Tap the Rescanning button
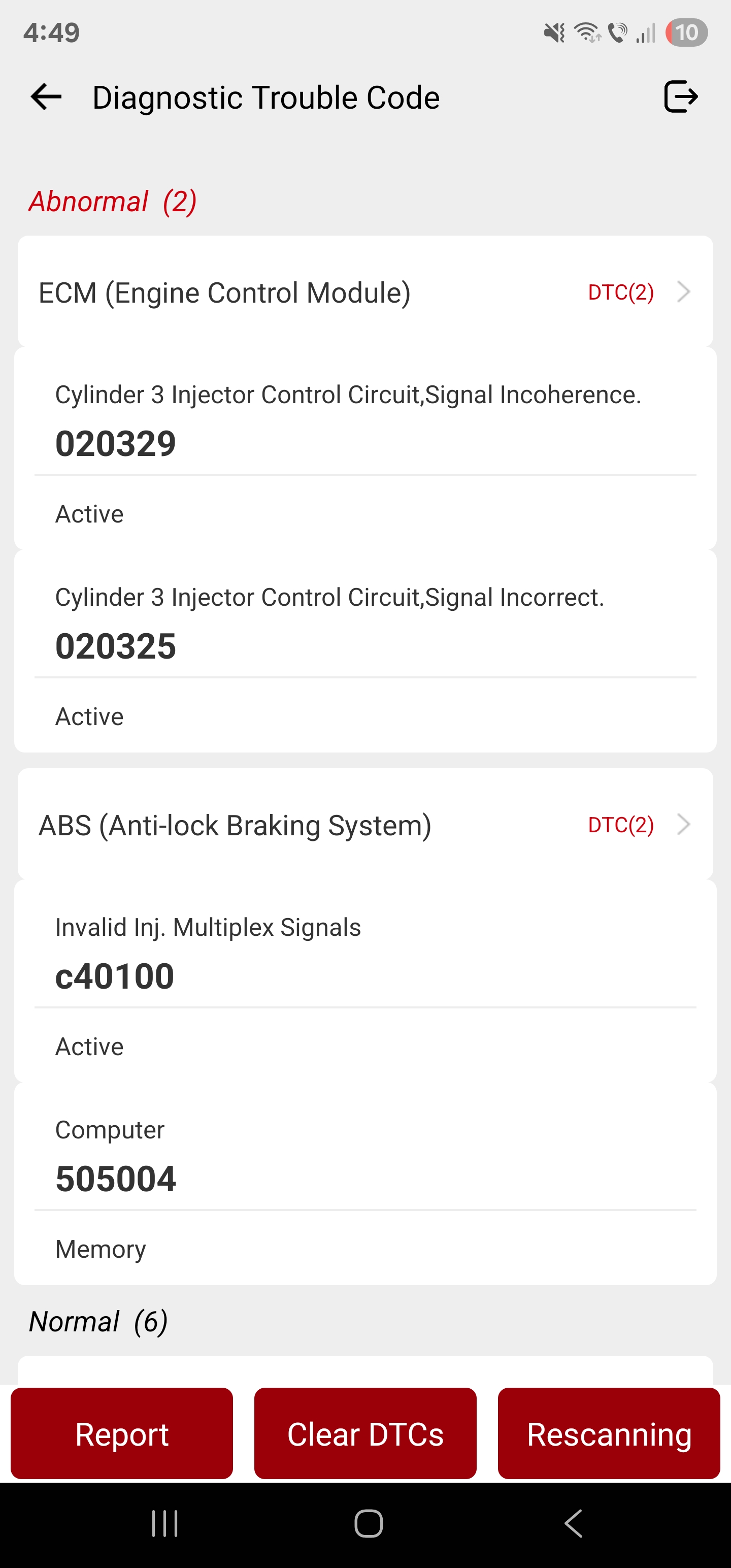731x1568 pixels. [x=609, y=1433]
